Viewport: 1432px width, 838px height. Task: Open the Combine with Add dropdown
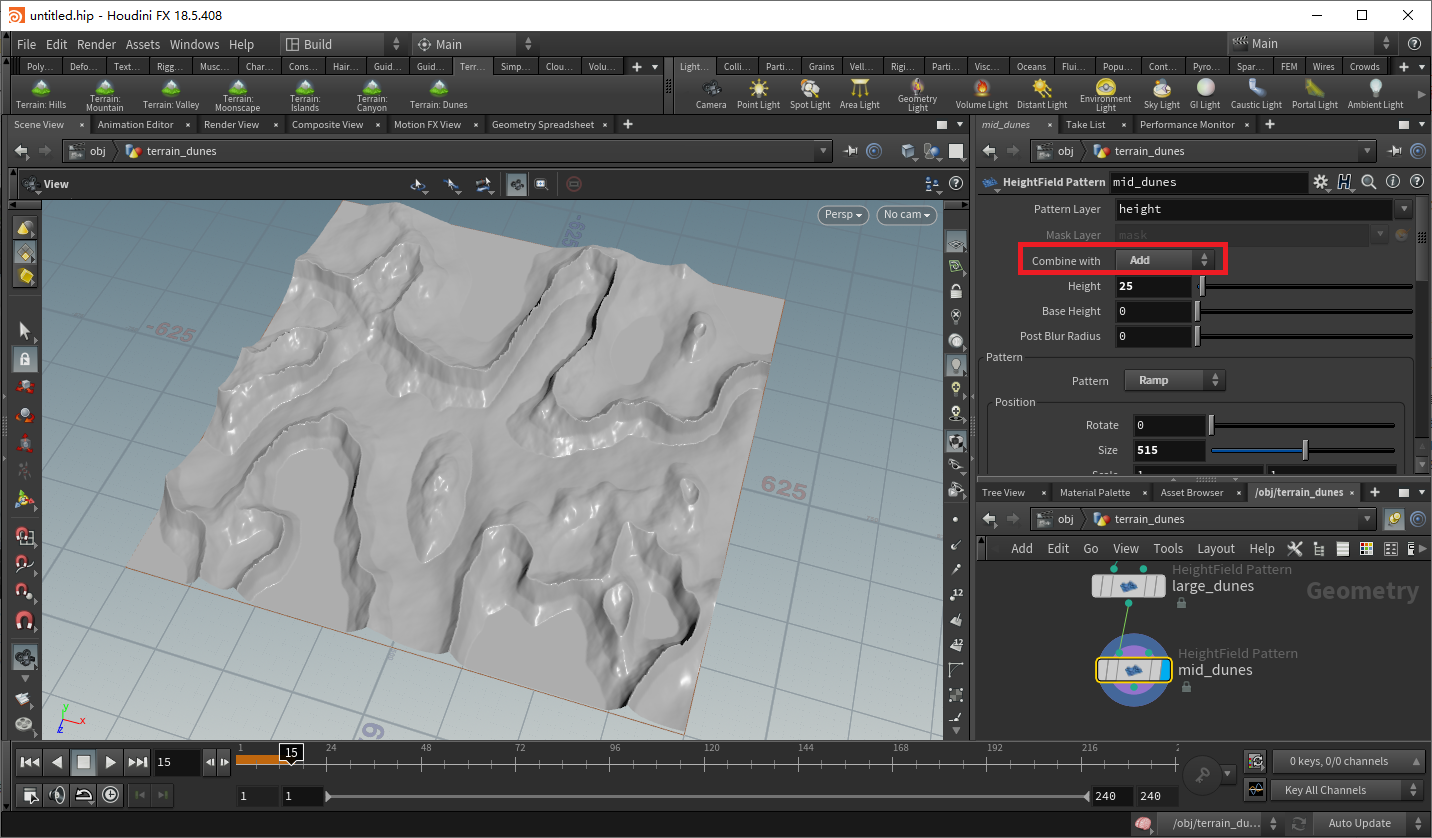tap(1164, 260)
